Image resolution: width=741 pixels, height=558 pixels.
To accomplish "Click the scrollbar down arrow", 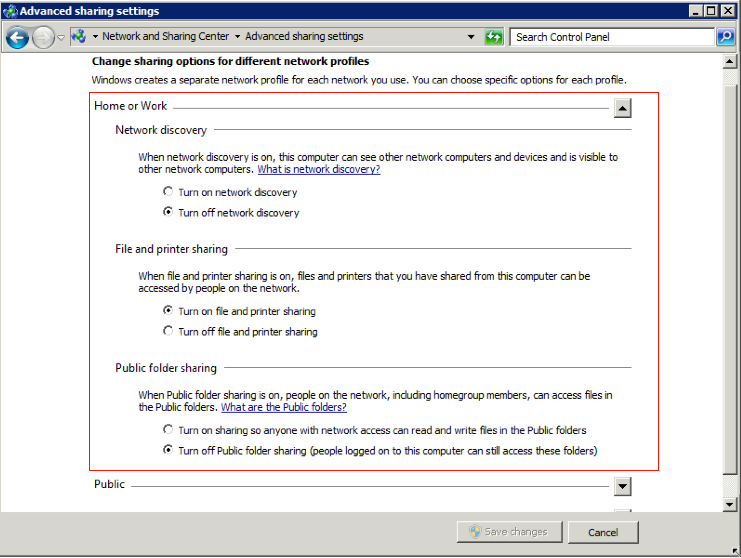I will (730, 505).
